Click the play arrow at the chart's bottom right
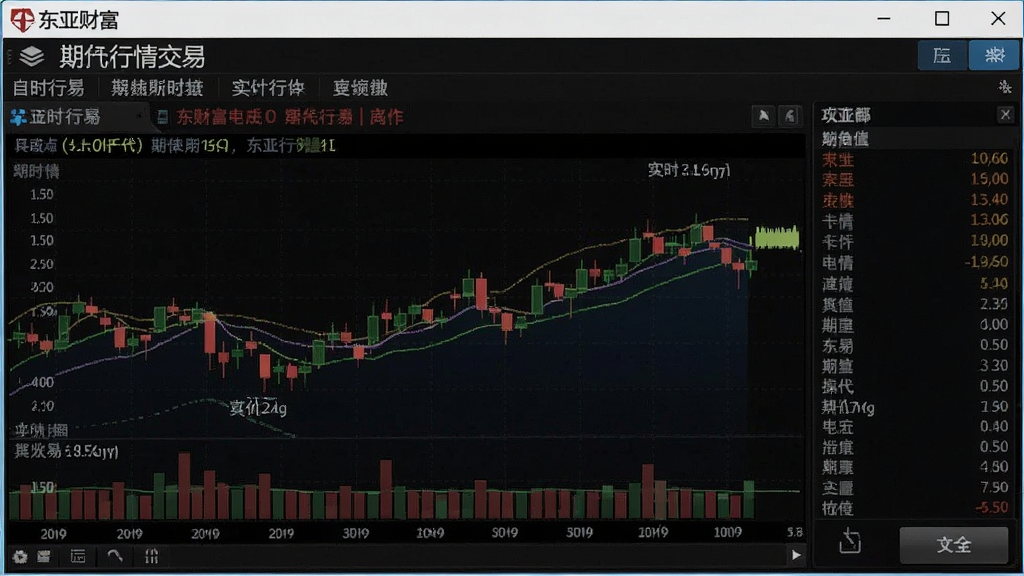The height and width of the screenshot is (576, 1024). pyautogui.click(x=796, y=555)
